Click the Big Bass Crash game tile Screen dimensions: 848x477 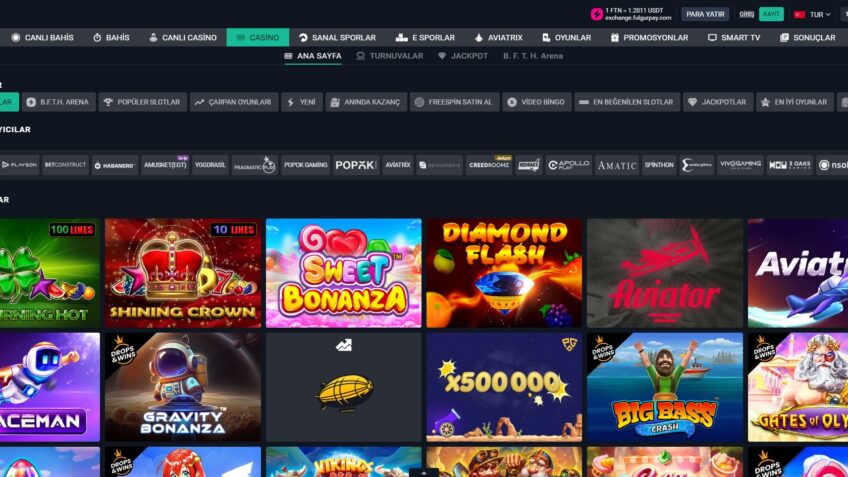[665, 387]
